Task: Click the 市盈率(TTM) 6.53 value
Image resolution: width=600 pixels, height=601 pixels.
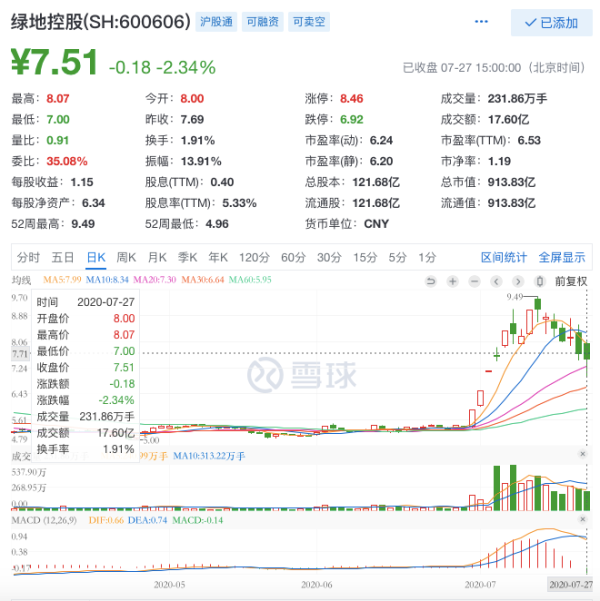Action: [x=529, y=141]
